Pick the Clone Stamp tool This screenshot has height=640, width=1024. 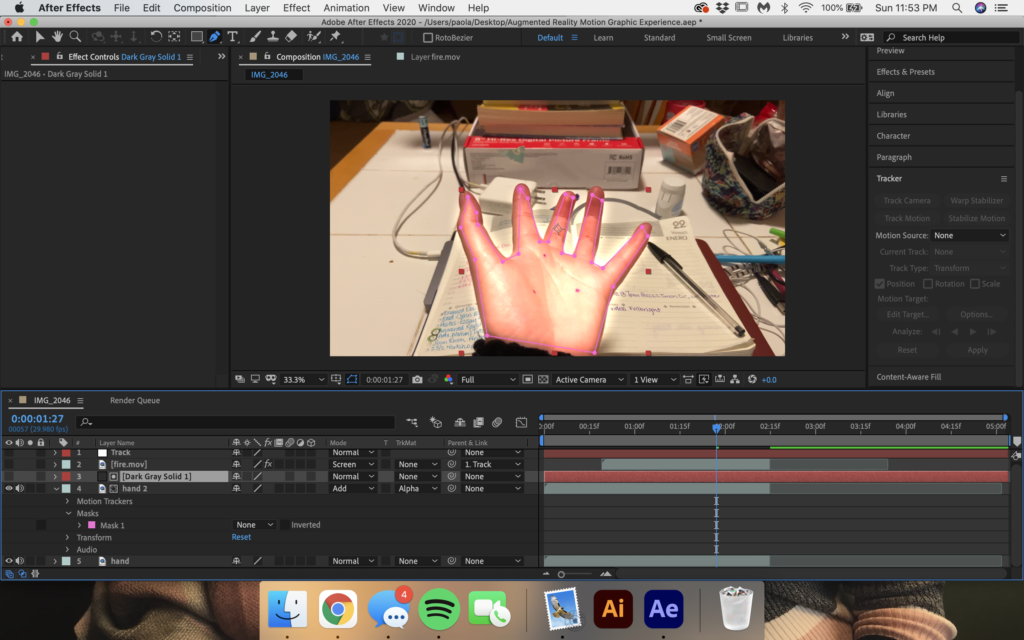point(273,37)
